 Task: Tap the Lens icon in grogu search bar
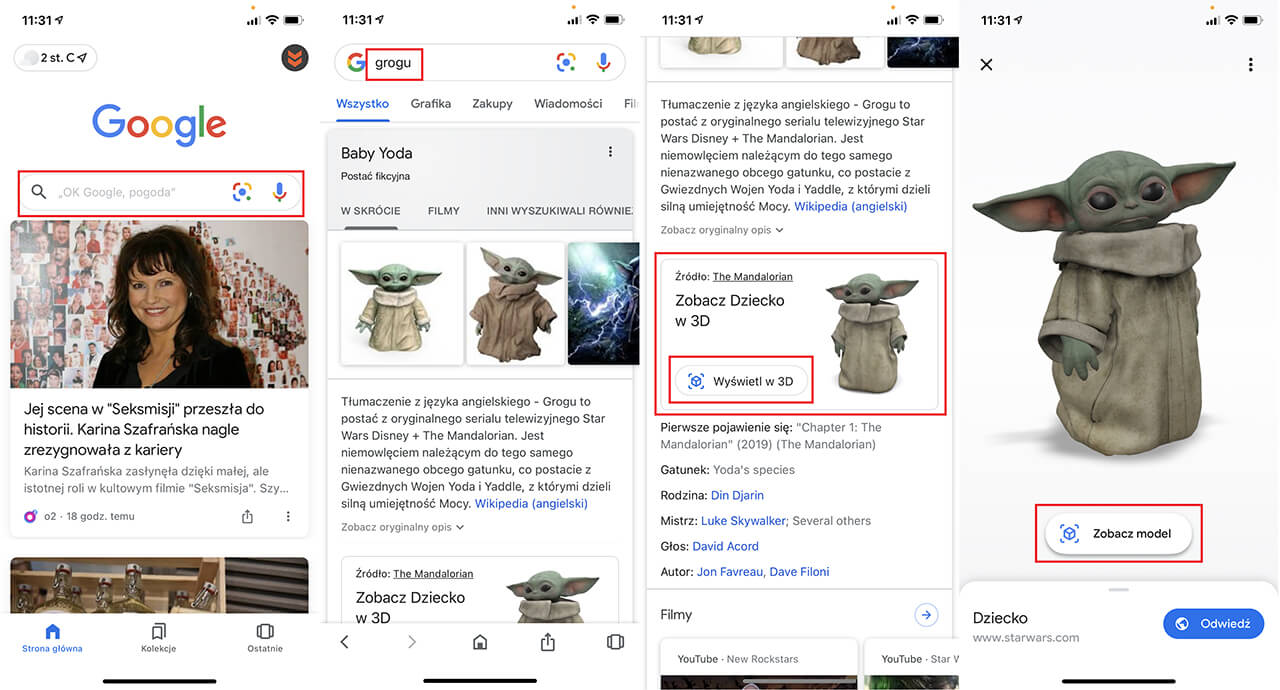point(566,63)
